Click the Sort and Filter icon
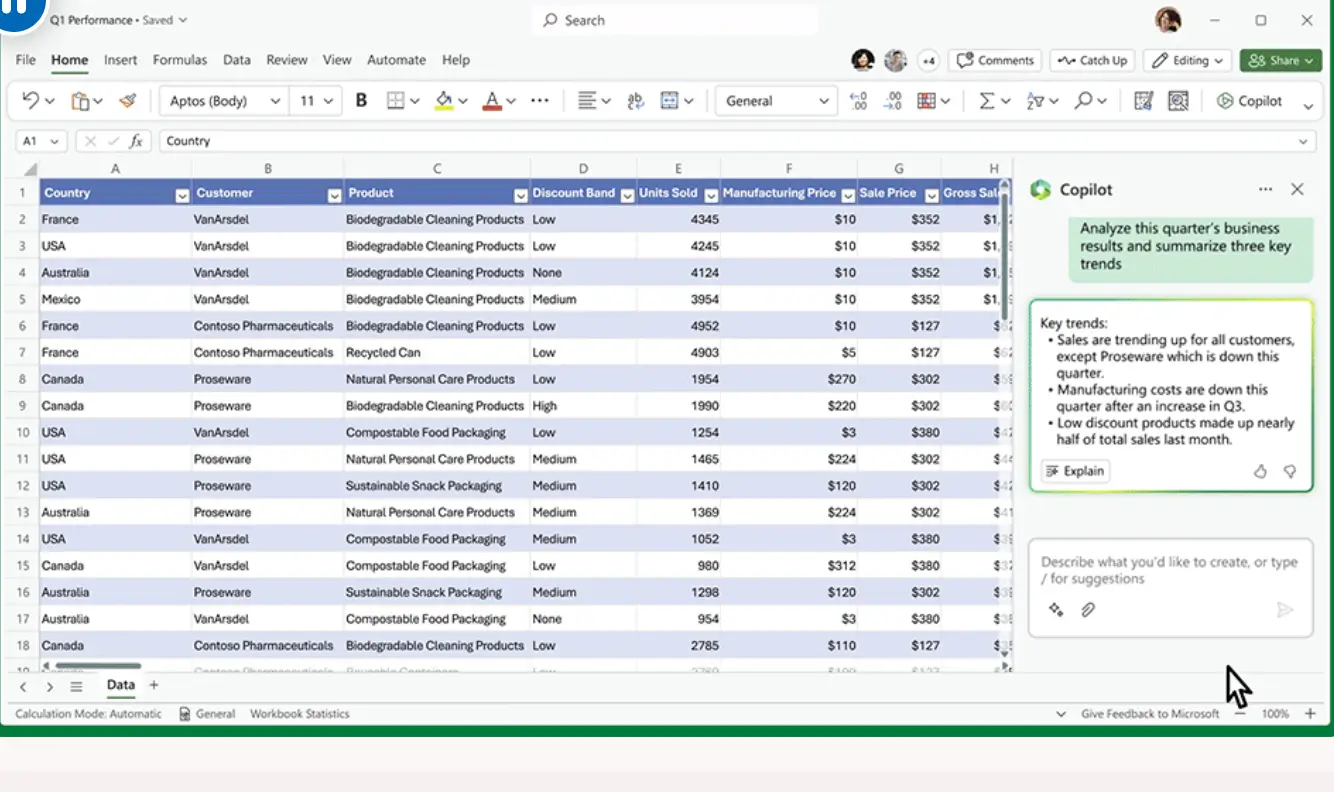1334x792 pixels. pos(1035,101)
